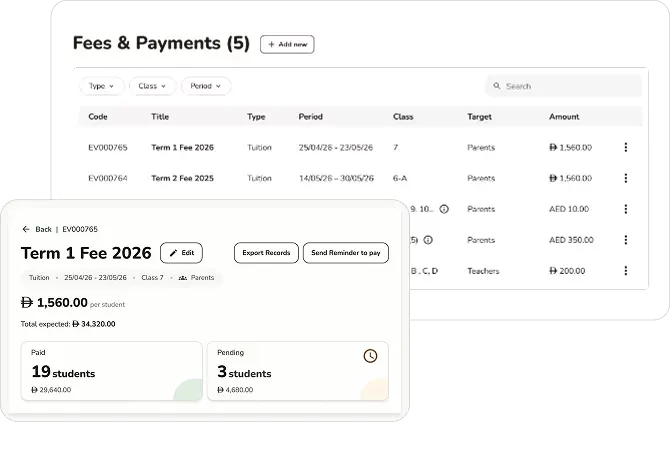
Task: Open kebab menu for AED 350.00 row
Action: click(x=626, y=240)
